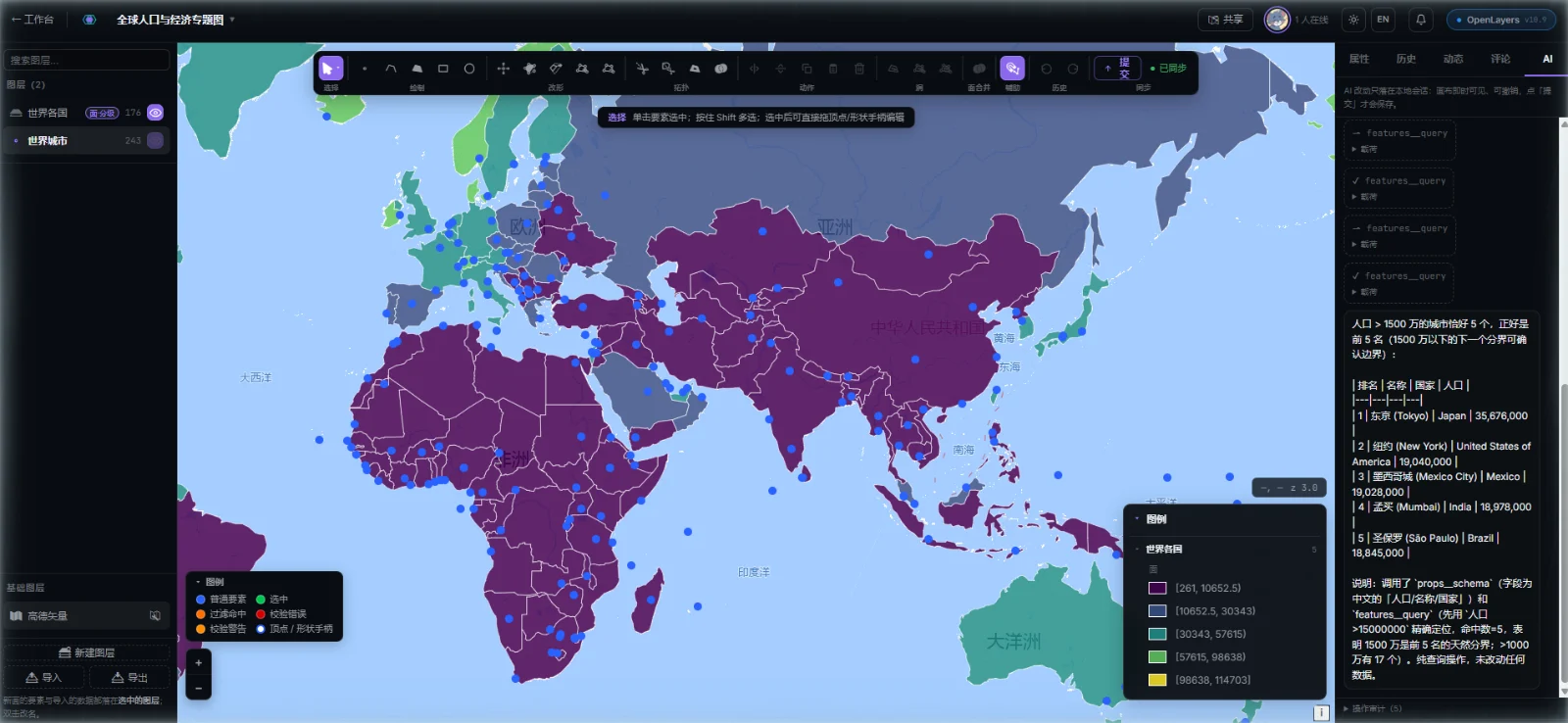Viewport: 1568px width, 723px height.
Task: Select the draw polygon tool
Action: click(417, 69)
